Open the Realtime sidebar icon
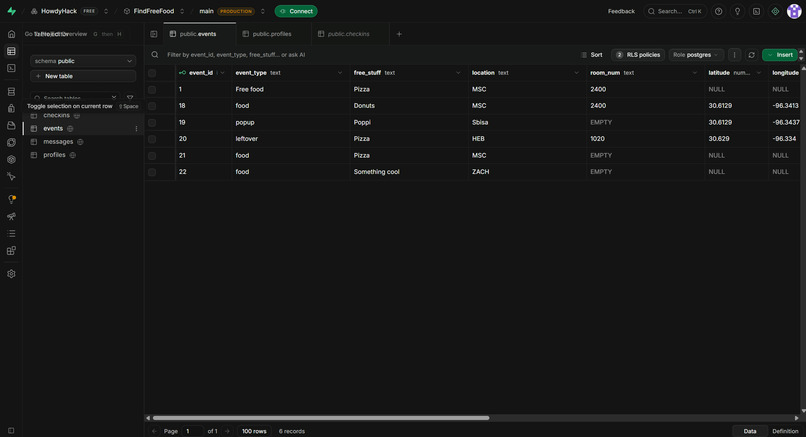The height and width of the screenshot is (437, 806). [11, 159]
